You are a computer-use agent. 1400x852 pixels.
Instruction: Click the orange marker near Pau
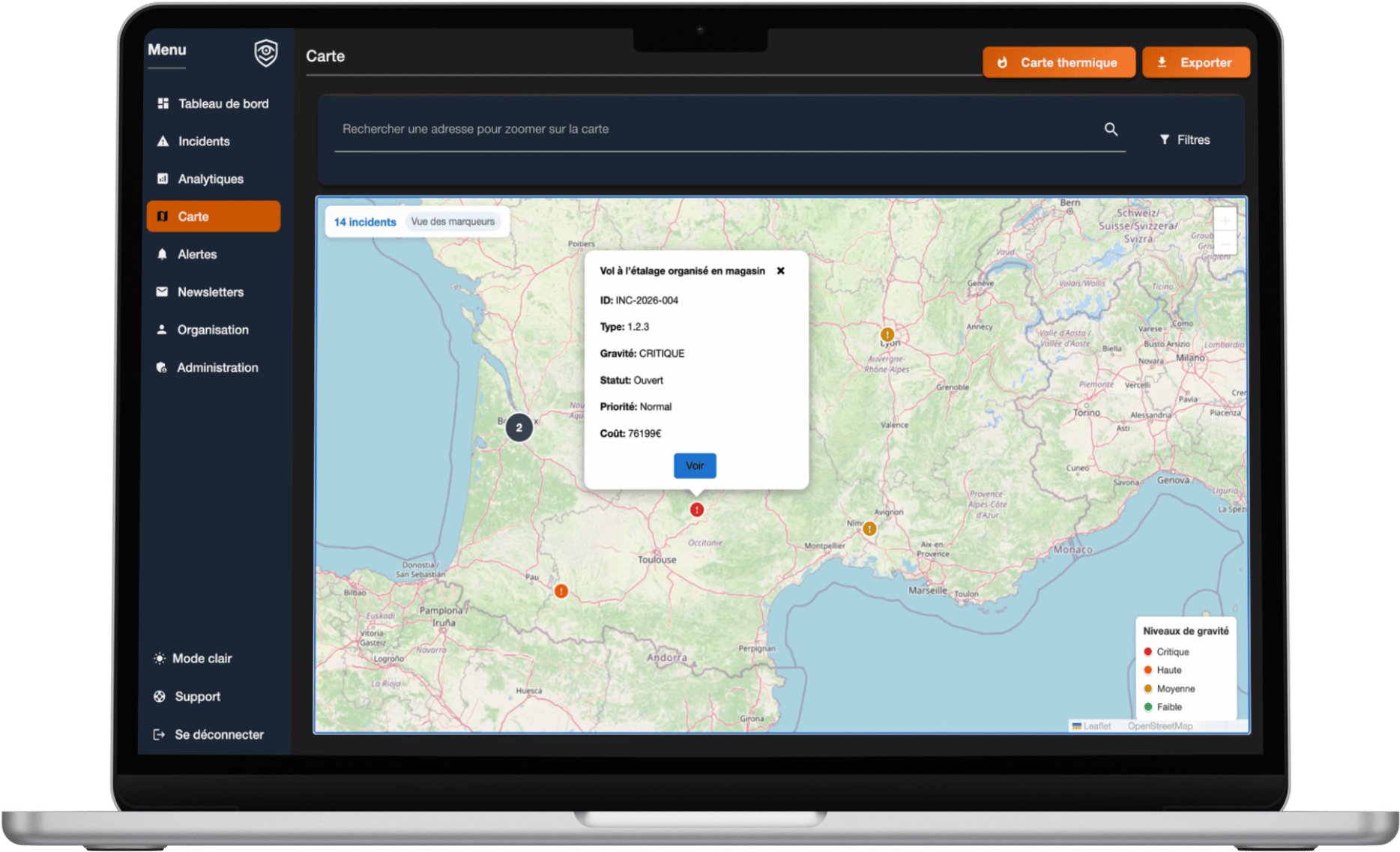tap(561, 591)
